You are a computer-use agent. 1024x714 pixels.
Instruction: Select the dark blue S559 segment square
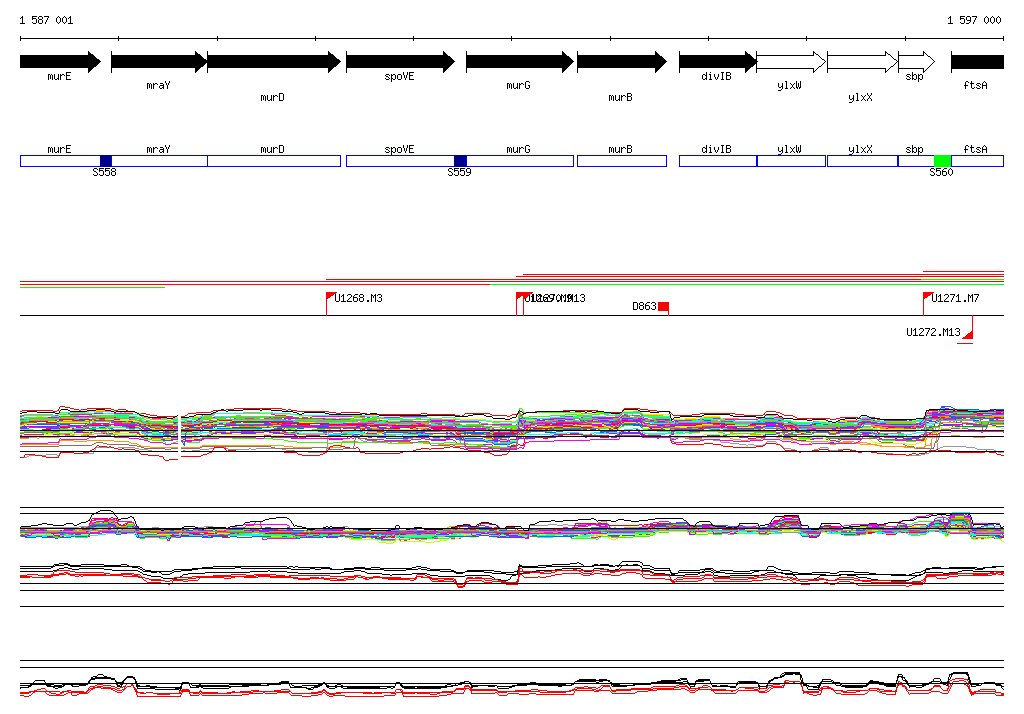click(x=460, y=161)
